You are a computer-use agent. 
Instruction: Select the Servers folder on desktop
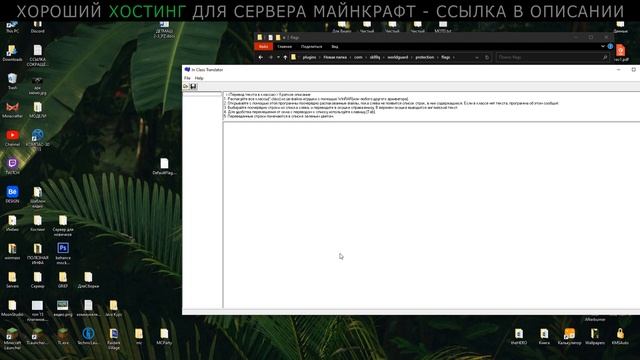[12, 280]
